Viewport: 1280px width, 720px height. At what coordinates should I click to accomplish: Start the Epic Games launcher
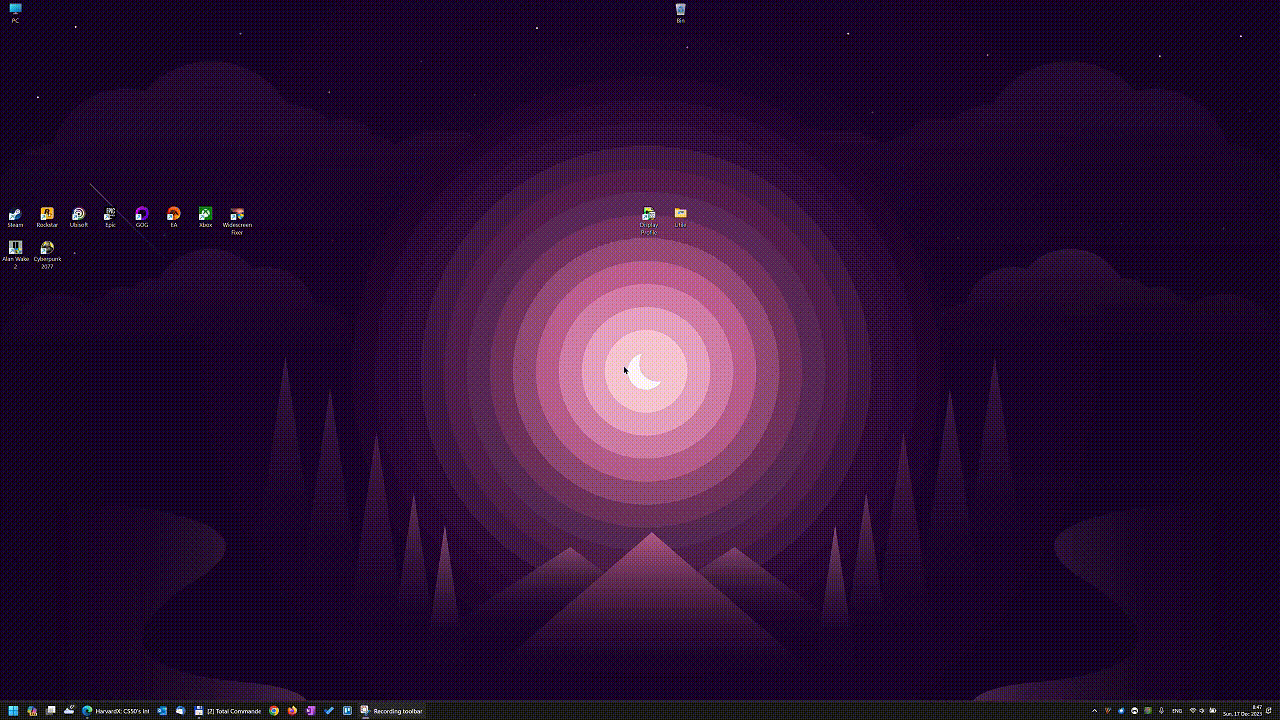tap(110, 215)
